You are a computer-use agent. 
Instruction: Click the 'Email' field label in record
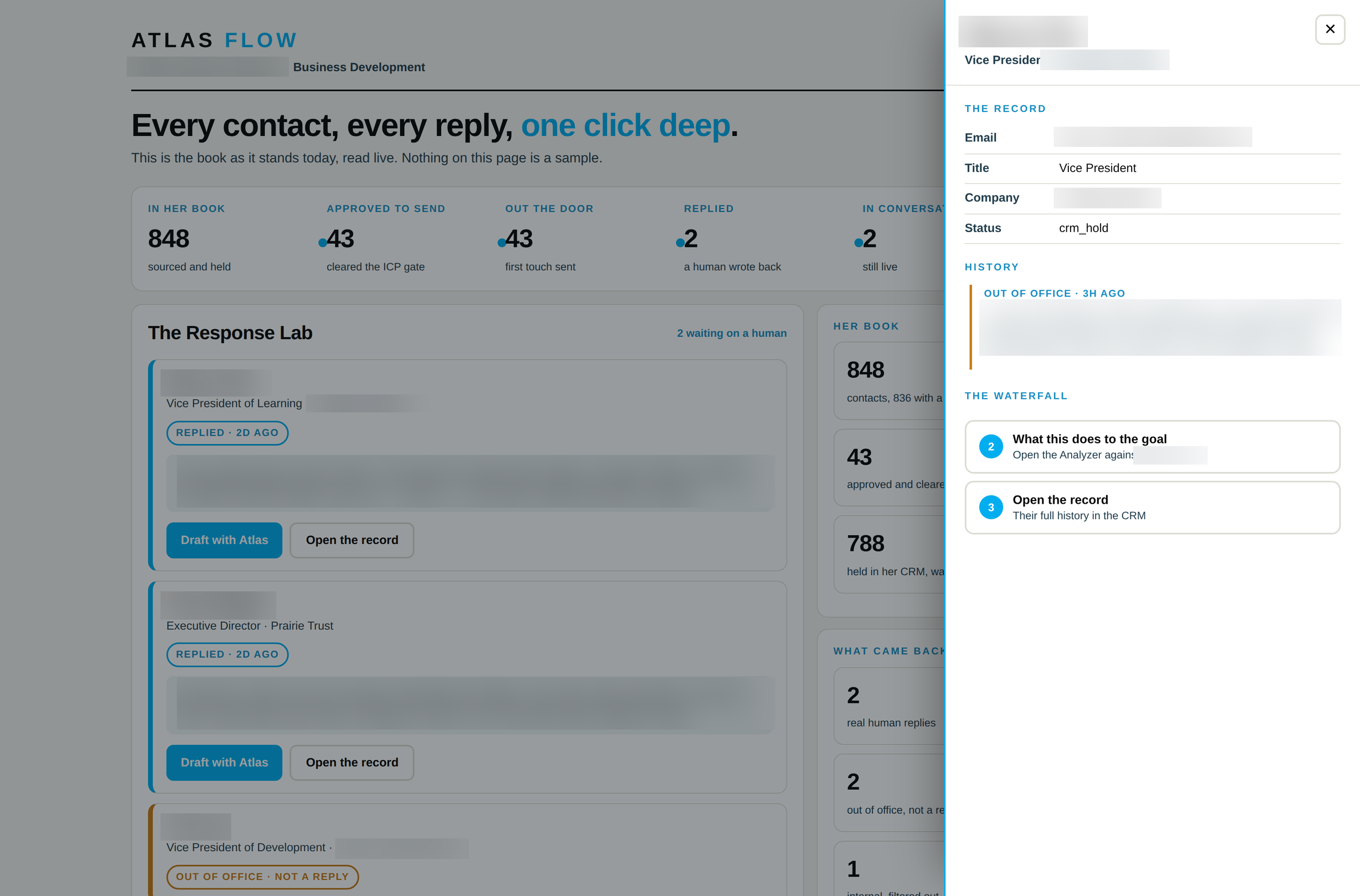click(x=980, y=137)
